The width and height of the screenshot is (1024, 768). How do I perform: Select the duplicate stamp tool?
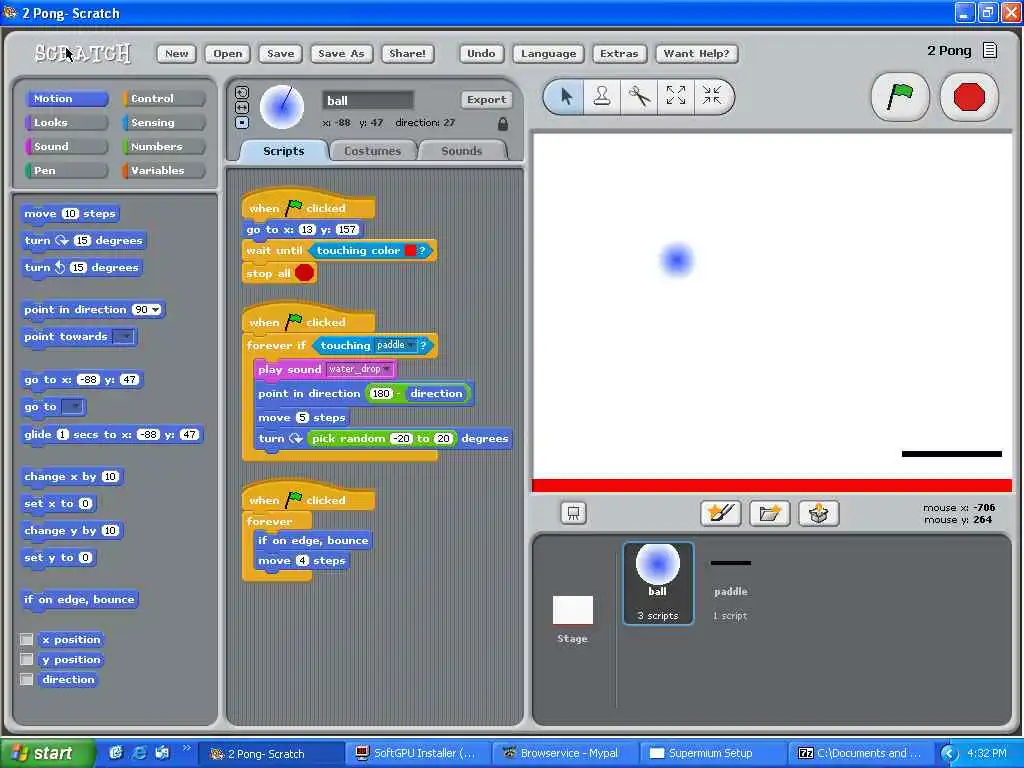pos(601,97)
